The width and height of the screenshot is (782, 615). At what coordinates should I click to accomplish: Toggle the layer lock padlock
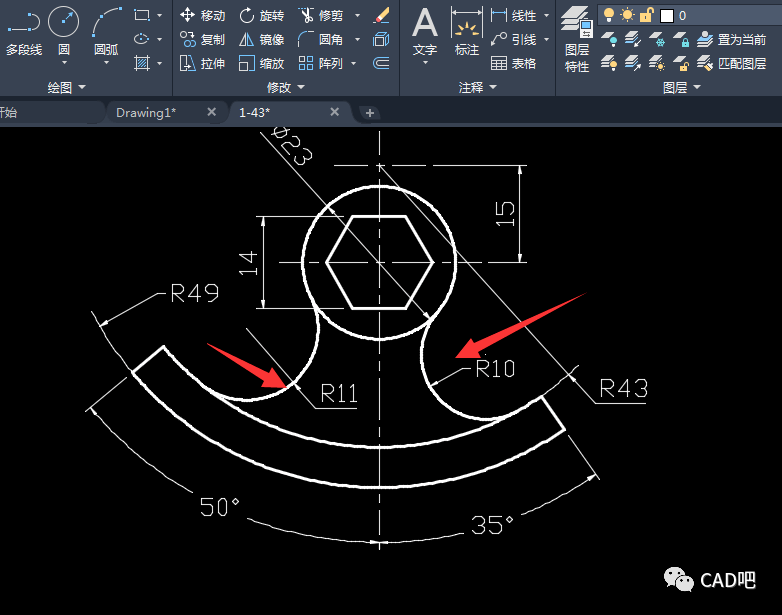[646, 15]
